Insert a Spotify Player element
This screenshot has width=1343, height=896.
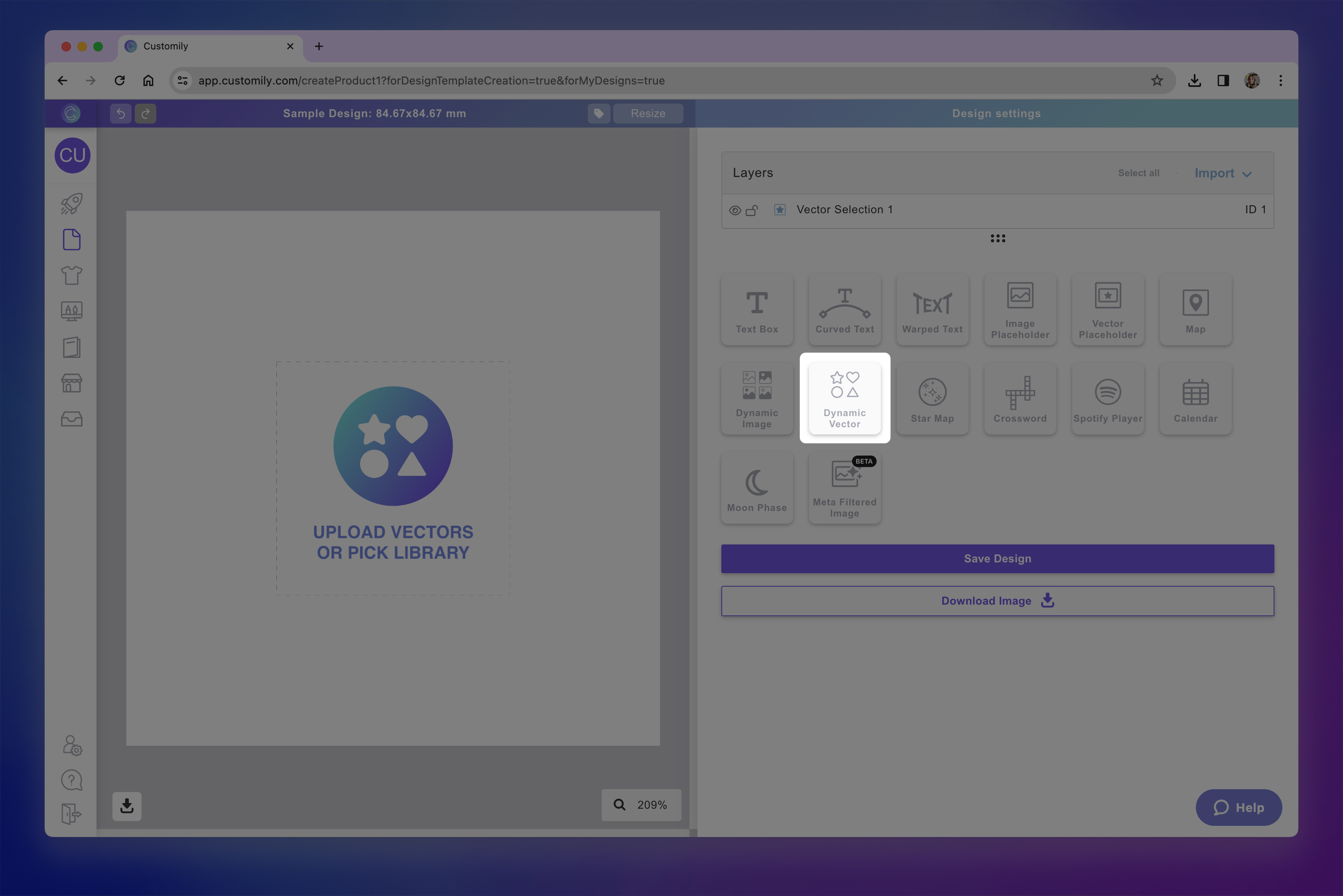[x=1107, y=398]
